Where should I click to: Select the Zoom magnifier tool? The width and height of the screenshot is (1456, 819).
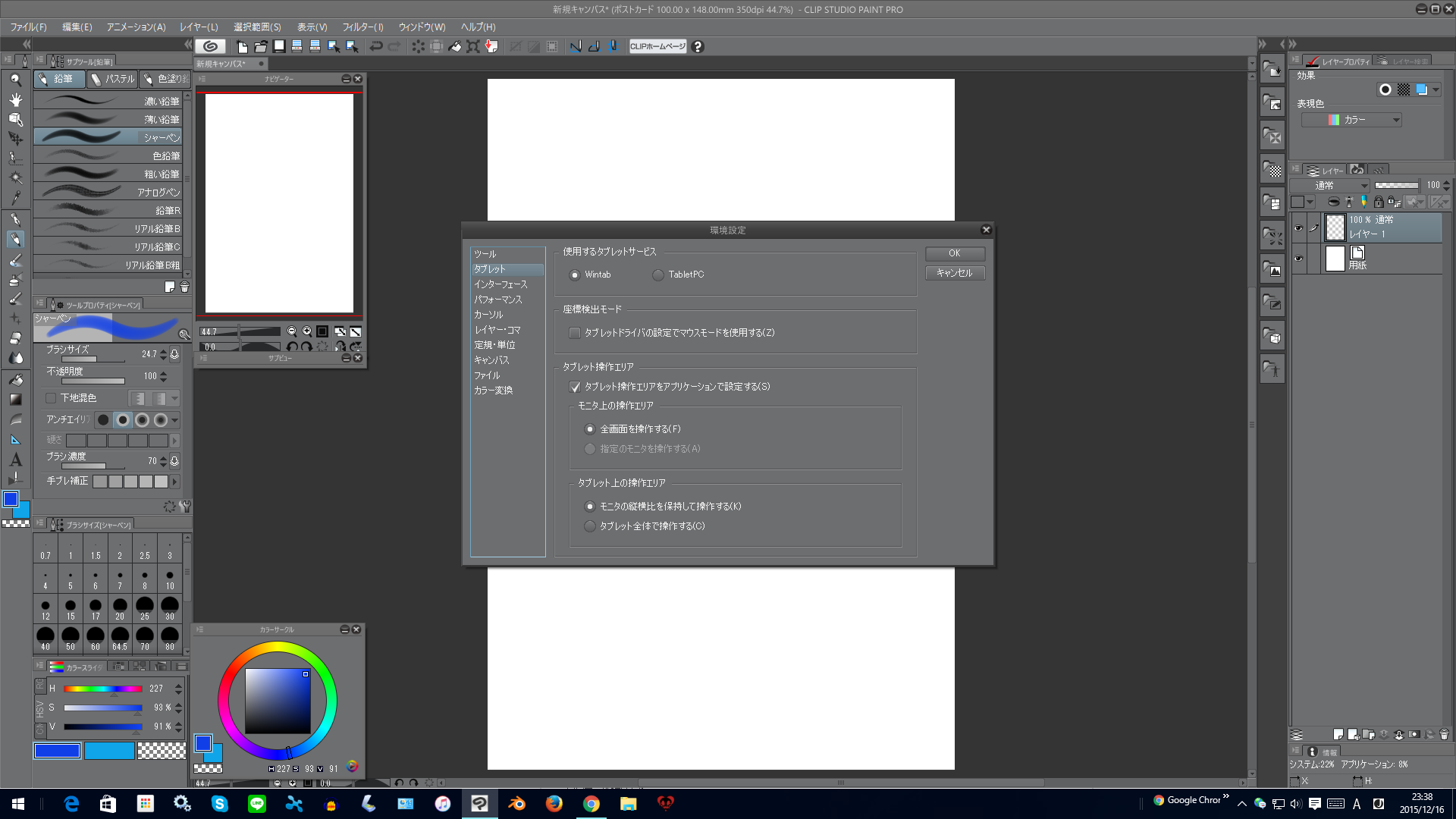click(x=15, y=80)
